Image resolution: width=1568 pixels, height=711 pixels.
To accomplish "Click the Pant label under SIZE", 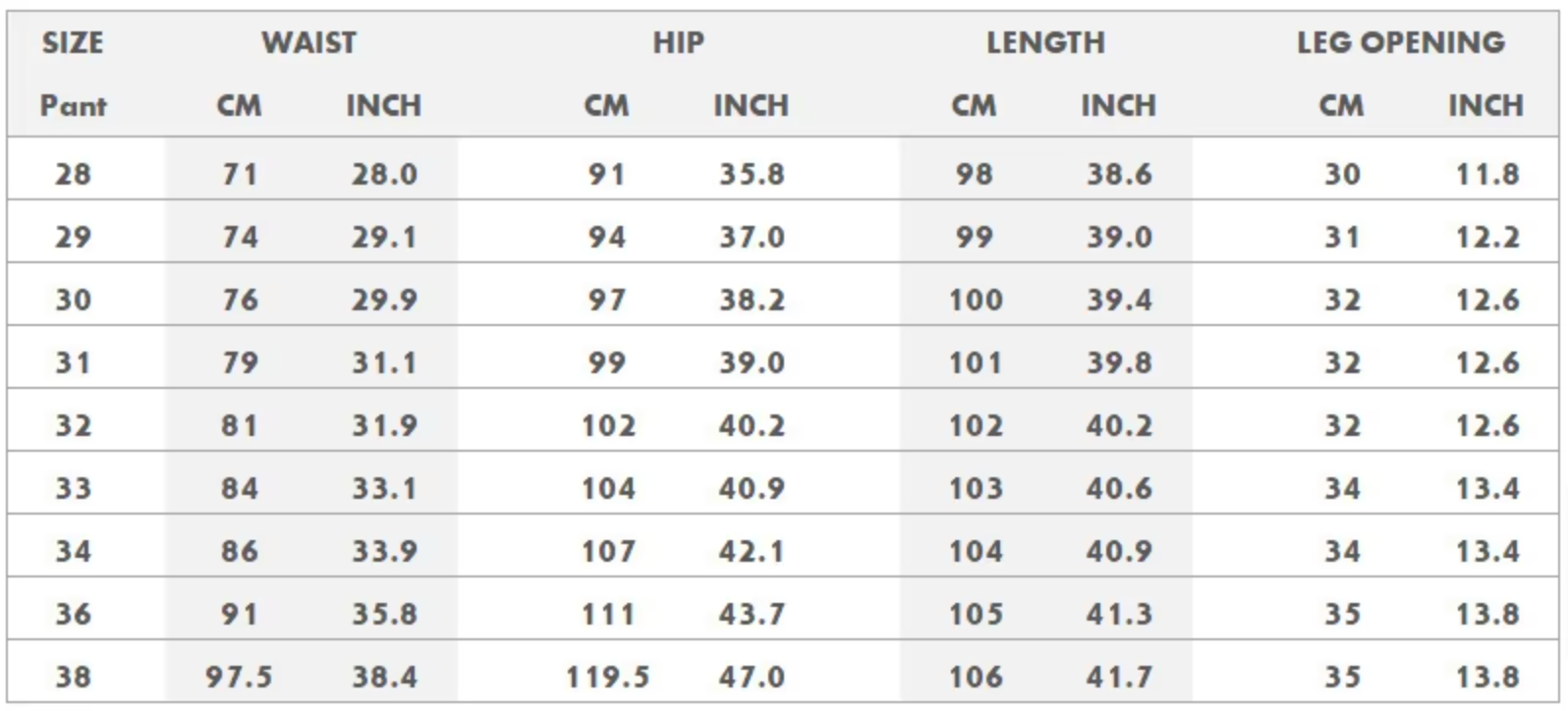I will tap(73, 105).
